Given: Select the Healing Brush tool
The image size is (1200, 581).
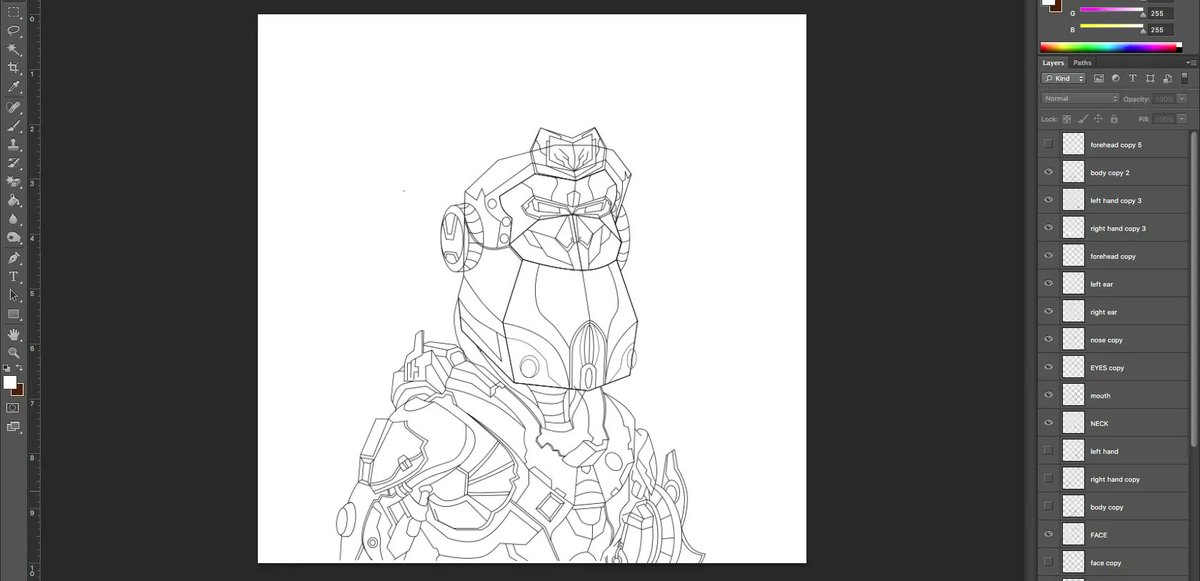Looking at the screenshot, I should pos(14,107).
